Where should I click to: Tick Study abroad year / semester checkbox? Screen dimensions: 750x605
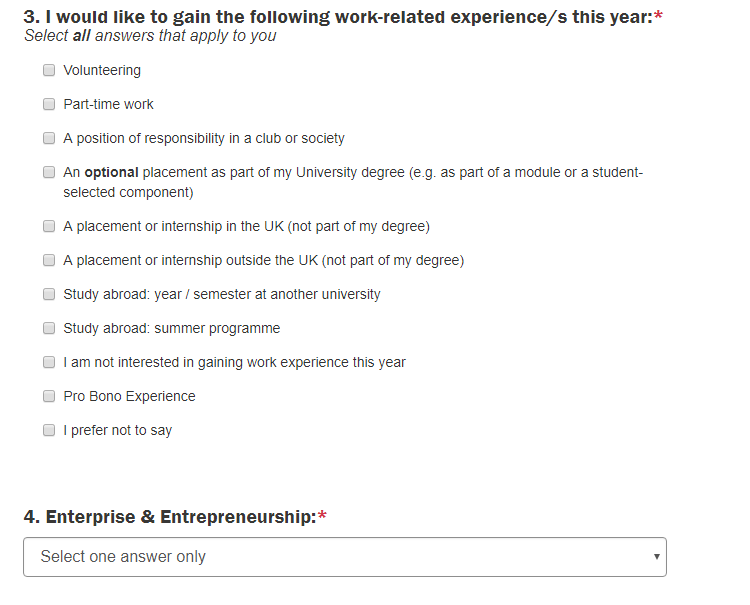click(x=49, y=294)
